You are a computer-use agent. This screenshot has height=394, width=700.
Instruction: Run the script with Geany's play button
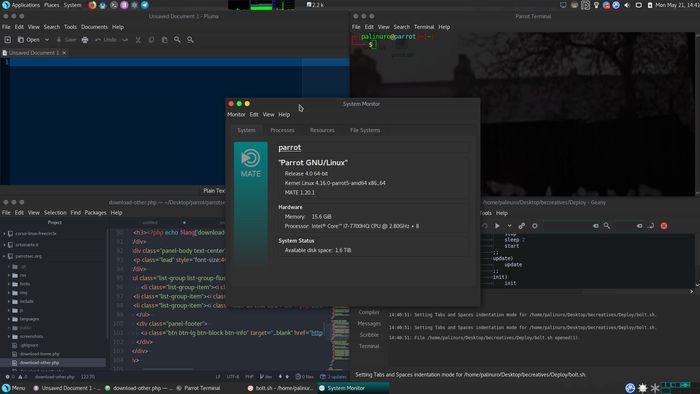click(497, 226)
